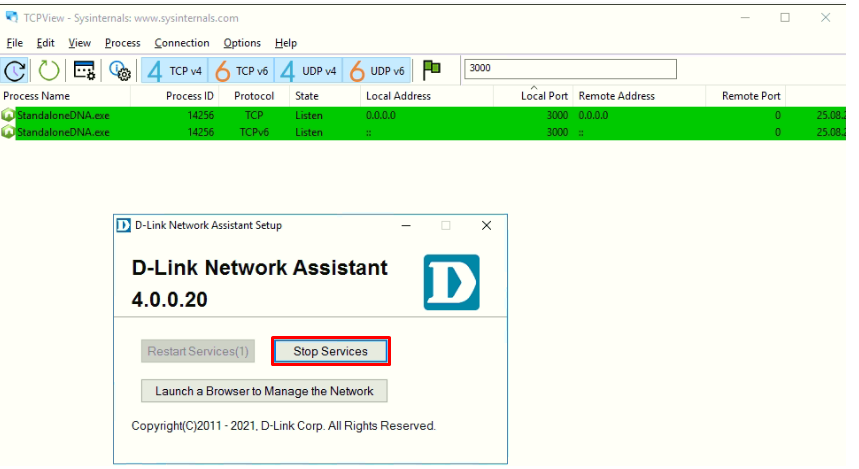Click the auto-refresh clock icon in toolbar
859x469 pixels.
click(x=15, y=70)
